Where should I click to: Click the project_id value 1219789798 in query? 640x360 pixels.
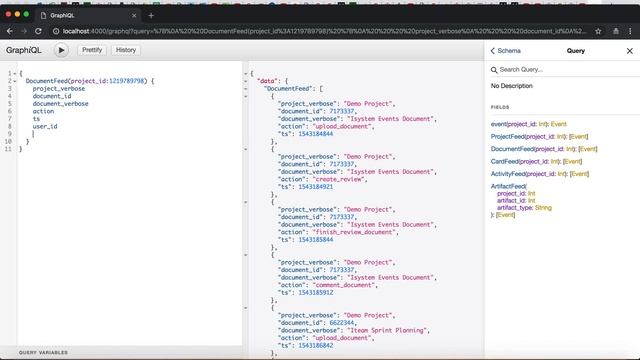point(127,81)
